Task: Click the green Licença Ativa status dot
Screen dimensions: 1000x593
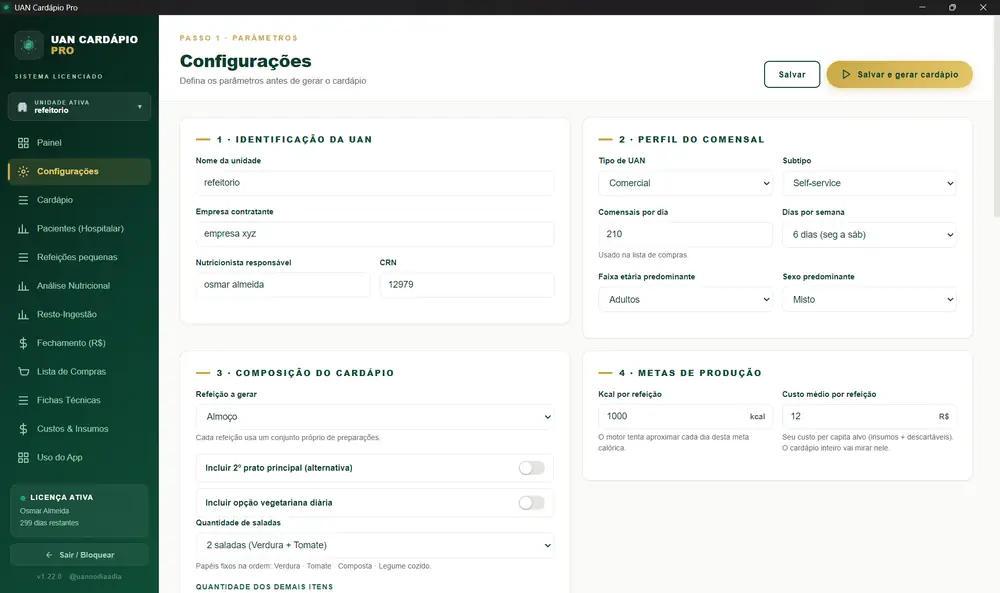Action: (x=23, y=498)
